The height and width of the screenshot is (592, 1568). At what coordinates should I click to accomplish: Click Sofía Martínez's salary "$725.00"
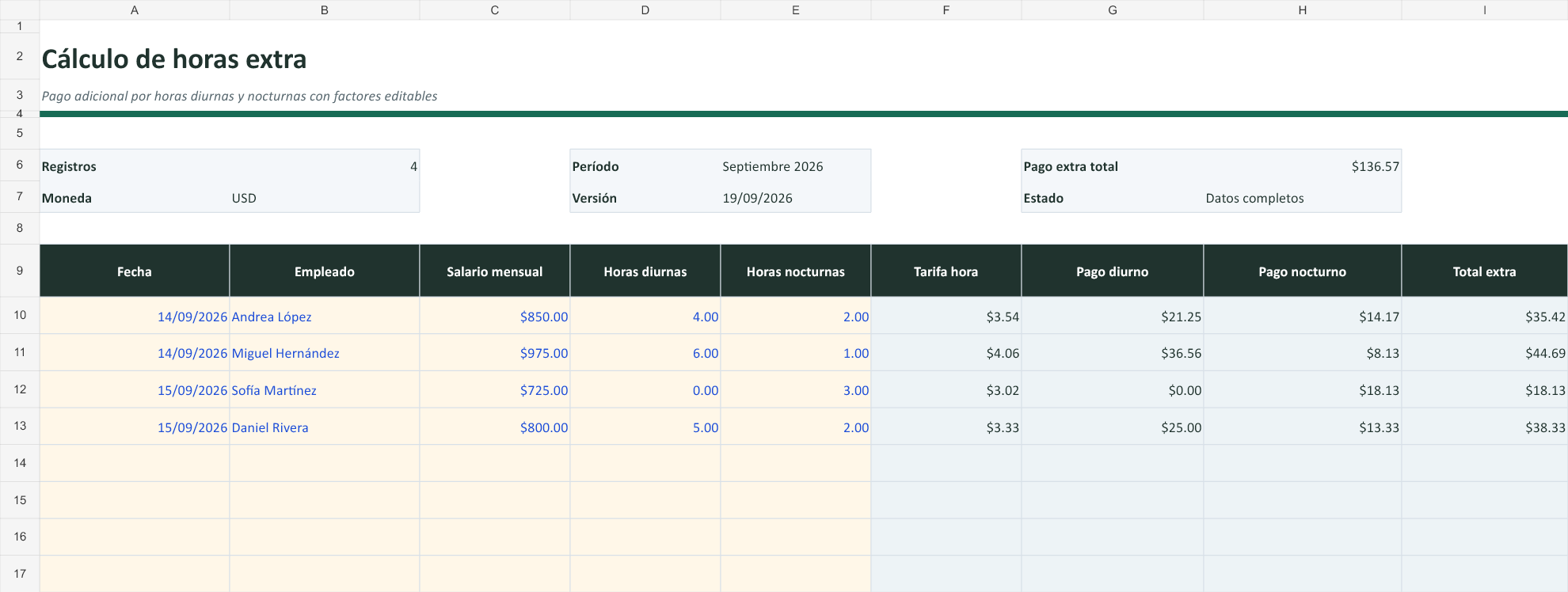495,390
